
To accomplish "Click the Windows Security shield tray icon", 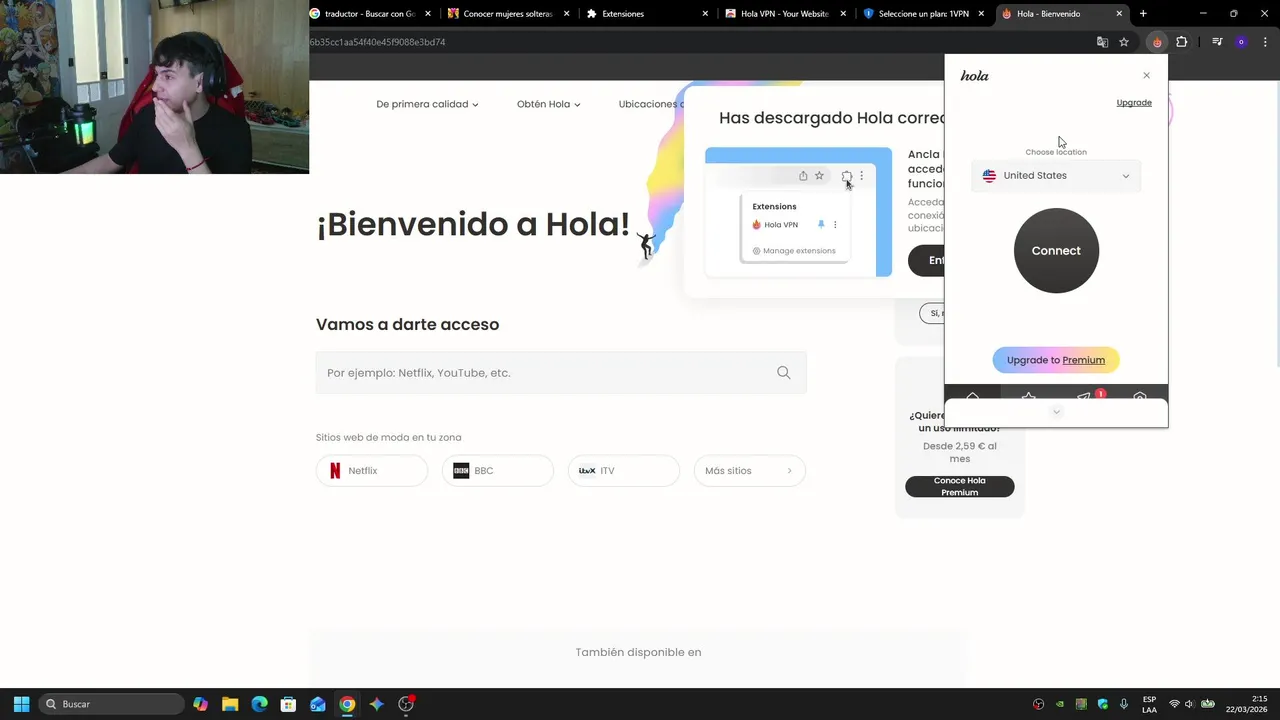I will [x=1103, y=704].
